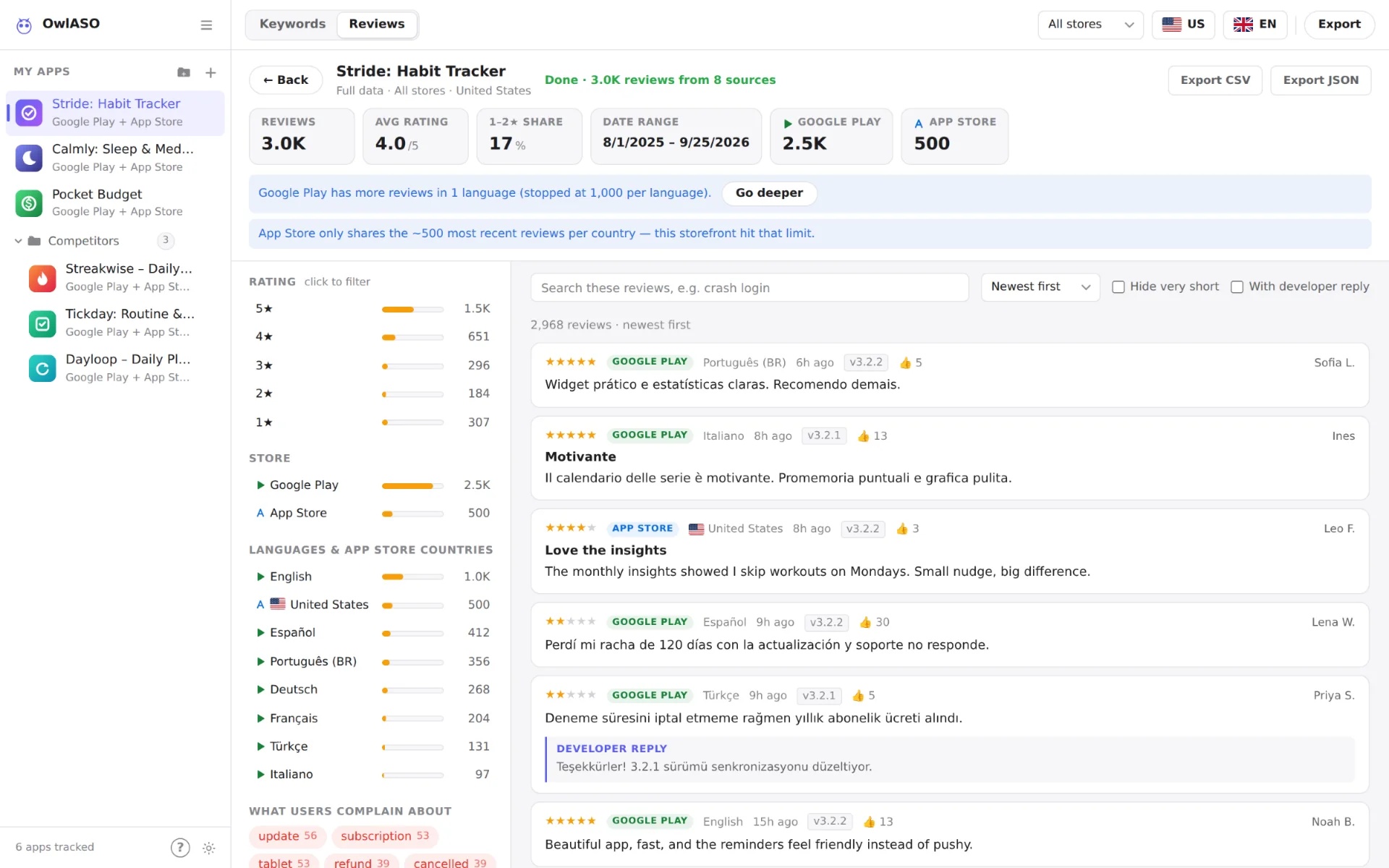1389x868 pixels.
Task: Filter reviews by 5-star rating
Action: 373,309
